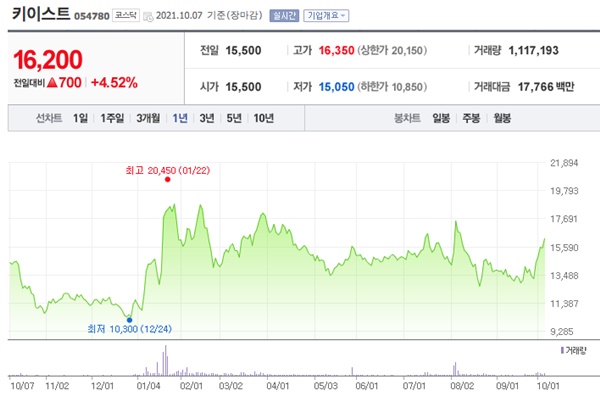The height and width of the screenshot is (401, 600).
Task: Select the 1주일 line chart tab
Action: [x=112, y=118]
